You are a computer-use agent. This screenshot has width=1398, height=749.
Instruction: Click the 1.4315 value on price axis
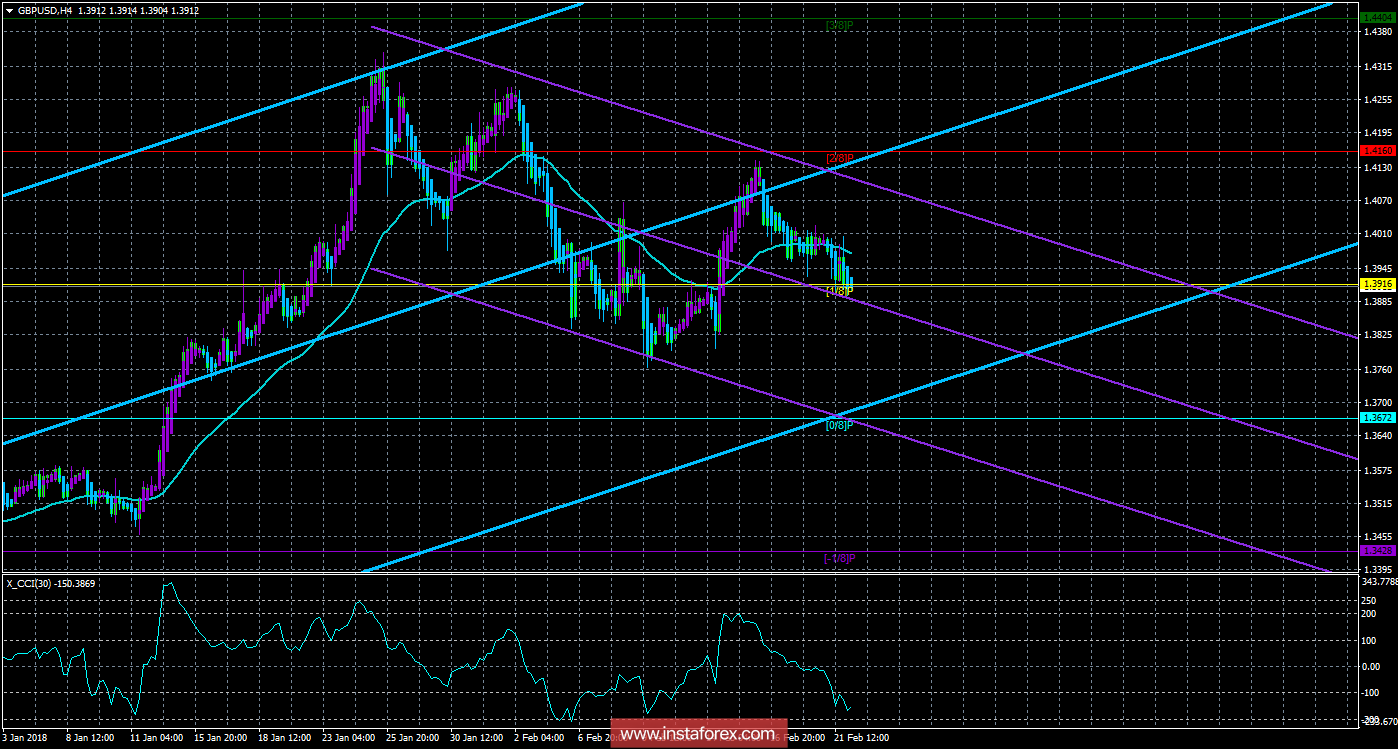click(x=1377, y=66)
